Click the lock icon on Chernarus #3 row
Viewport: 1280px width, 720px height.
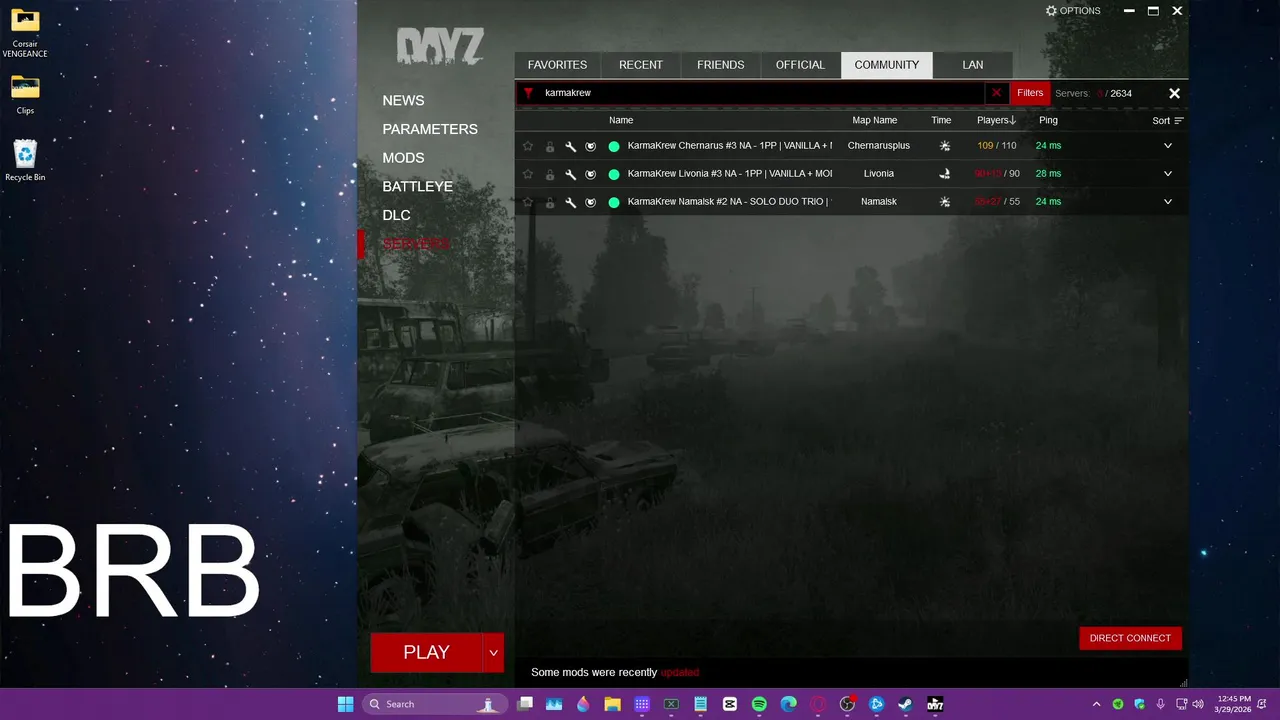tap(550, 146)
